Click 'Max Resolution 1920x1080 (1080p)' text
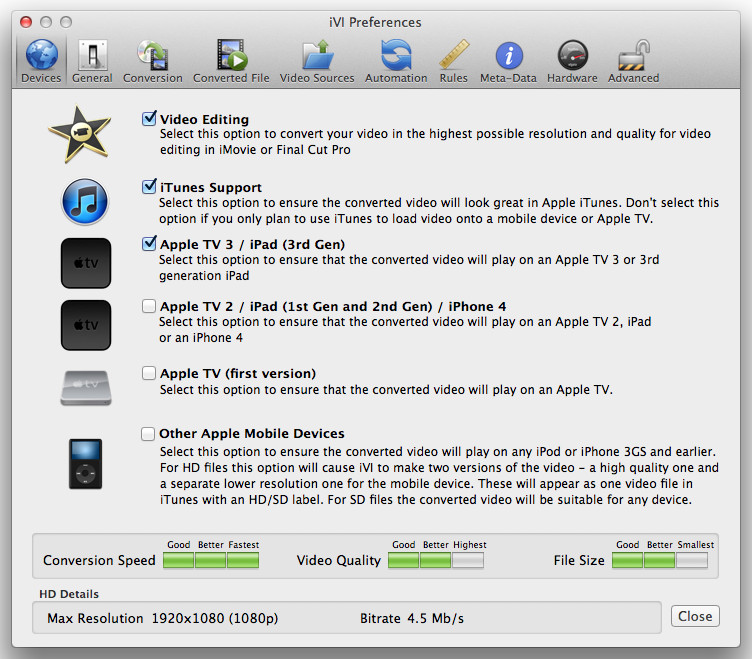This screenshot has height=659, width=752. [163, 618]
